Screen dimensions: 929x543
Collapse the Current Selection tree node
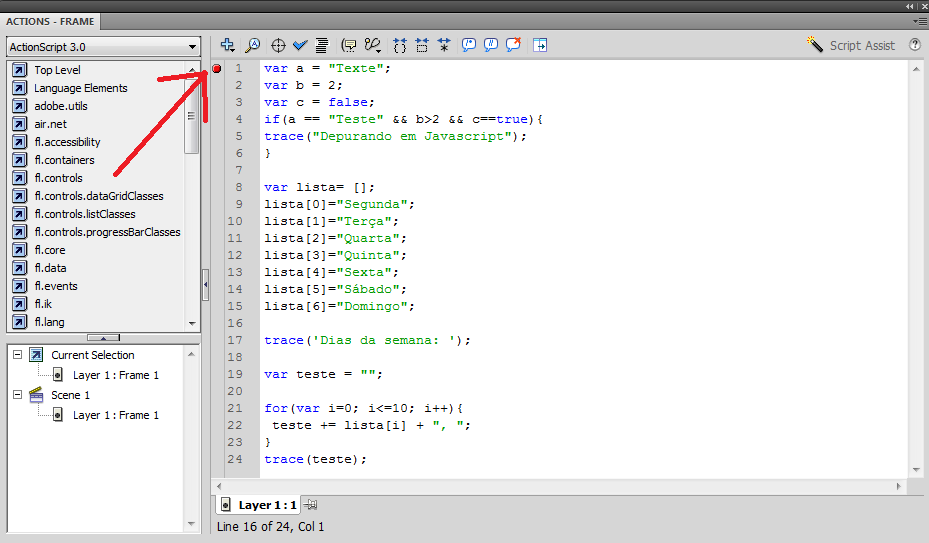(x=16, y=355)
